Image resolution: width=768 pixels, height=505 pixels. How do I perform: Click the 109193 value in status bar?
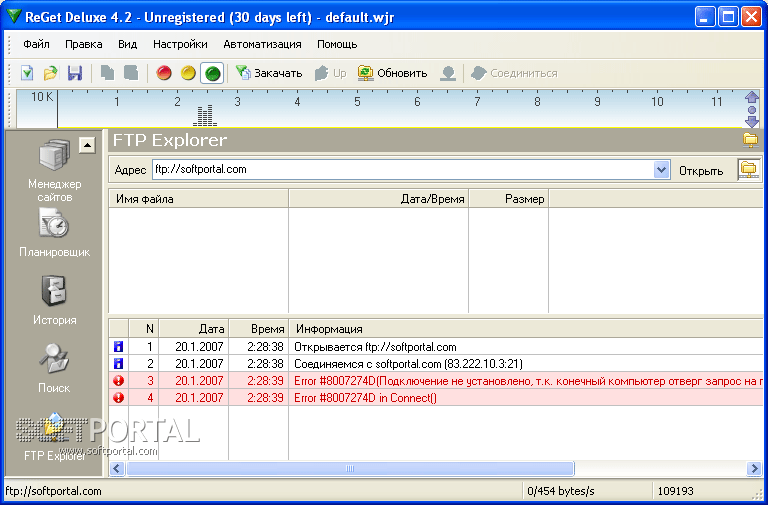point(675,491)
